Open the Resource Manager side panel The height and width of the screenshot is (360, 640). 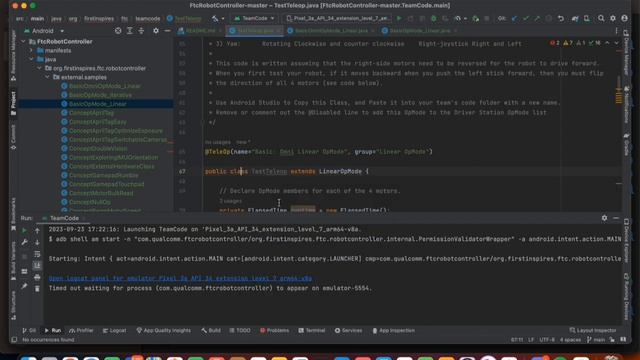tap(13, 55)
